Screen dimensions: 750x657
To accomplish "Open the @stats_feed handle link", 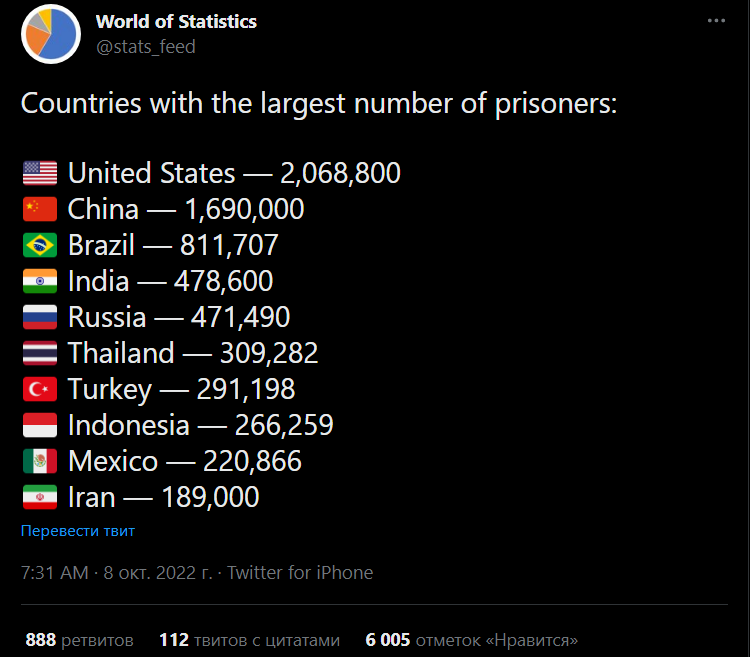I will tap(146, 47).
